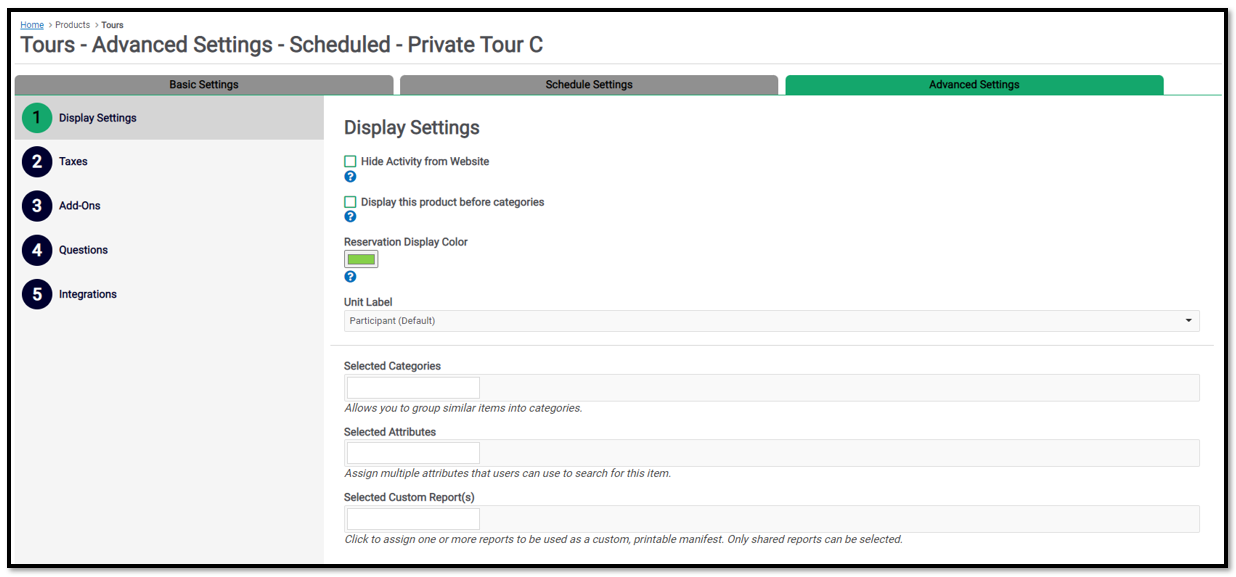This screenshot has height=577, width=1236.
Task: Enable Hide Activity from Website checkbox
Action: click(350, 161)
